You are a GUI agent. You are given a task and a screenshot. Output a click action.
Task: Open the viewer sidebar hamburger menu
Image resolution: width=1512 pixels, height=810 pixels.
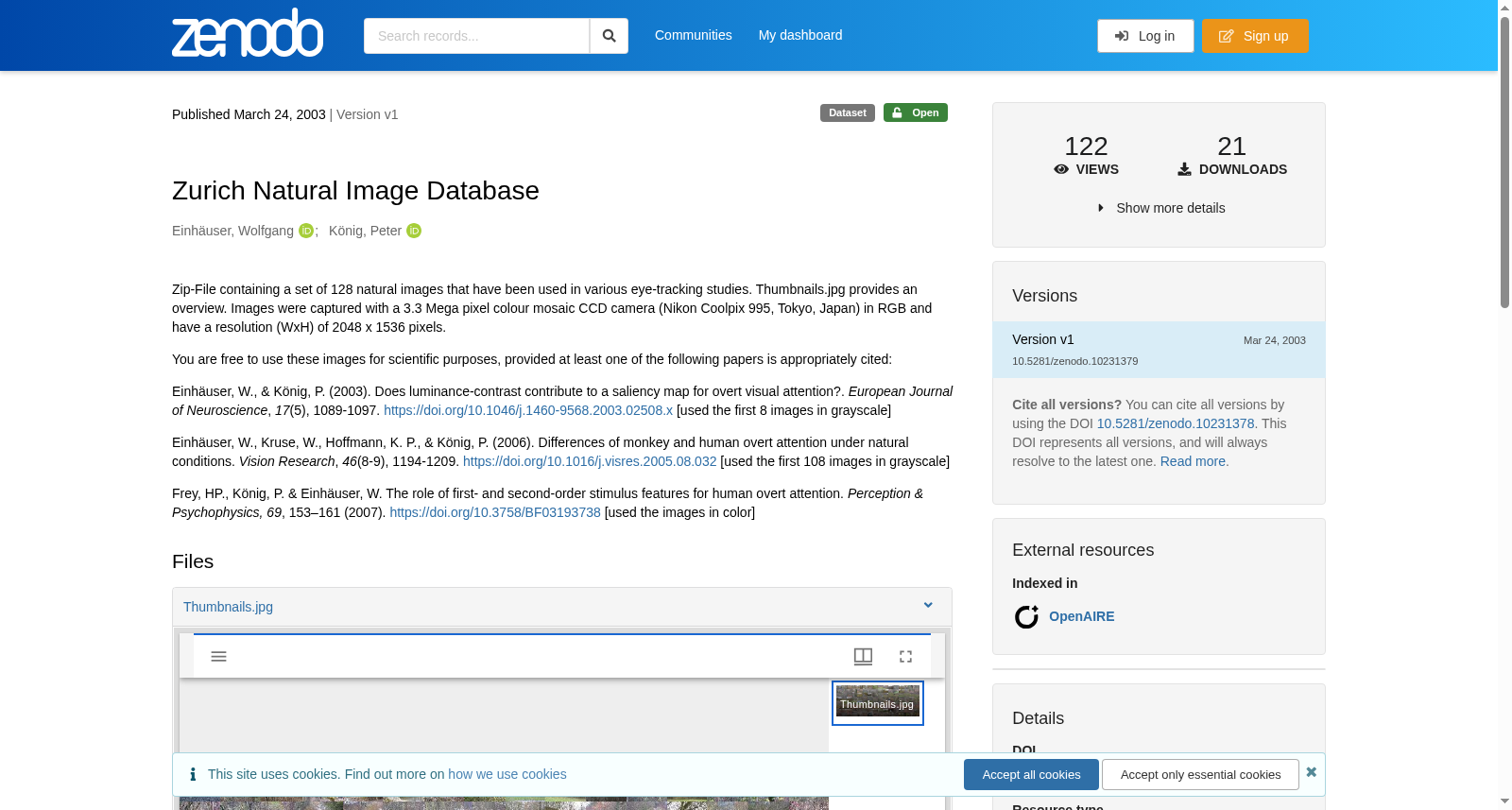(218, 656)
